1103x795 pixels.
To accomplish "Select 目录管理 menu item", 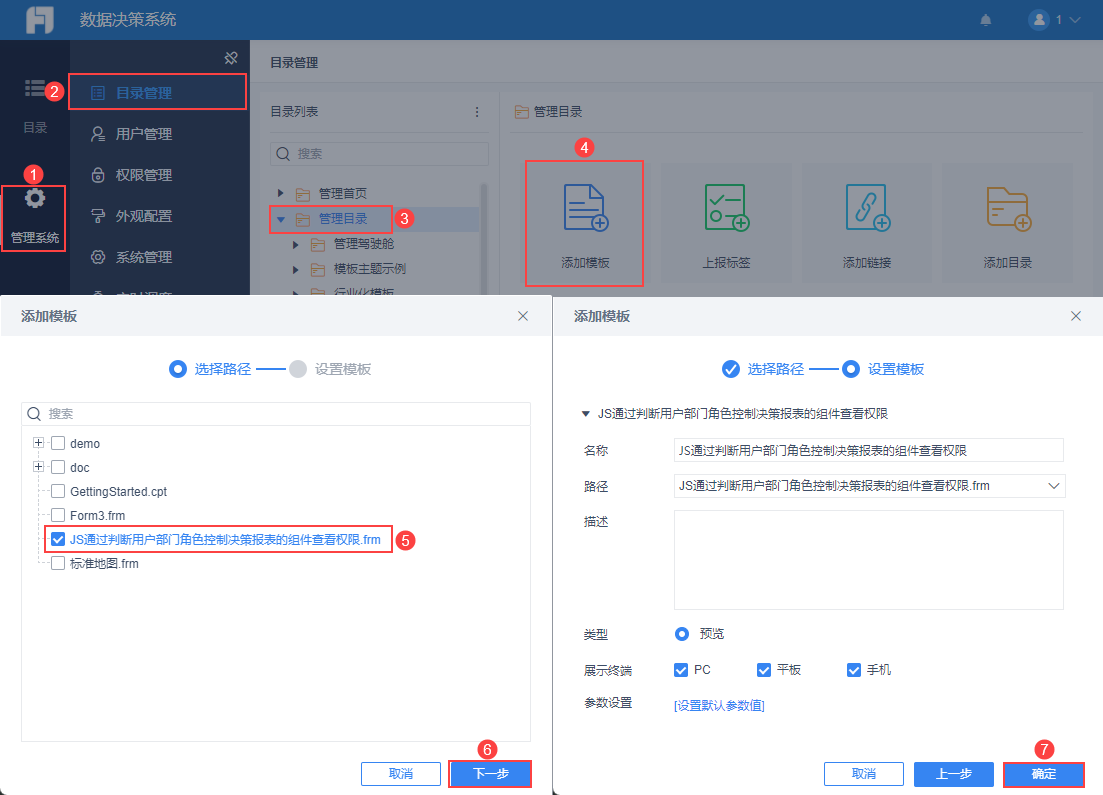I will point(158,92).
